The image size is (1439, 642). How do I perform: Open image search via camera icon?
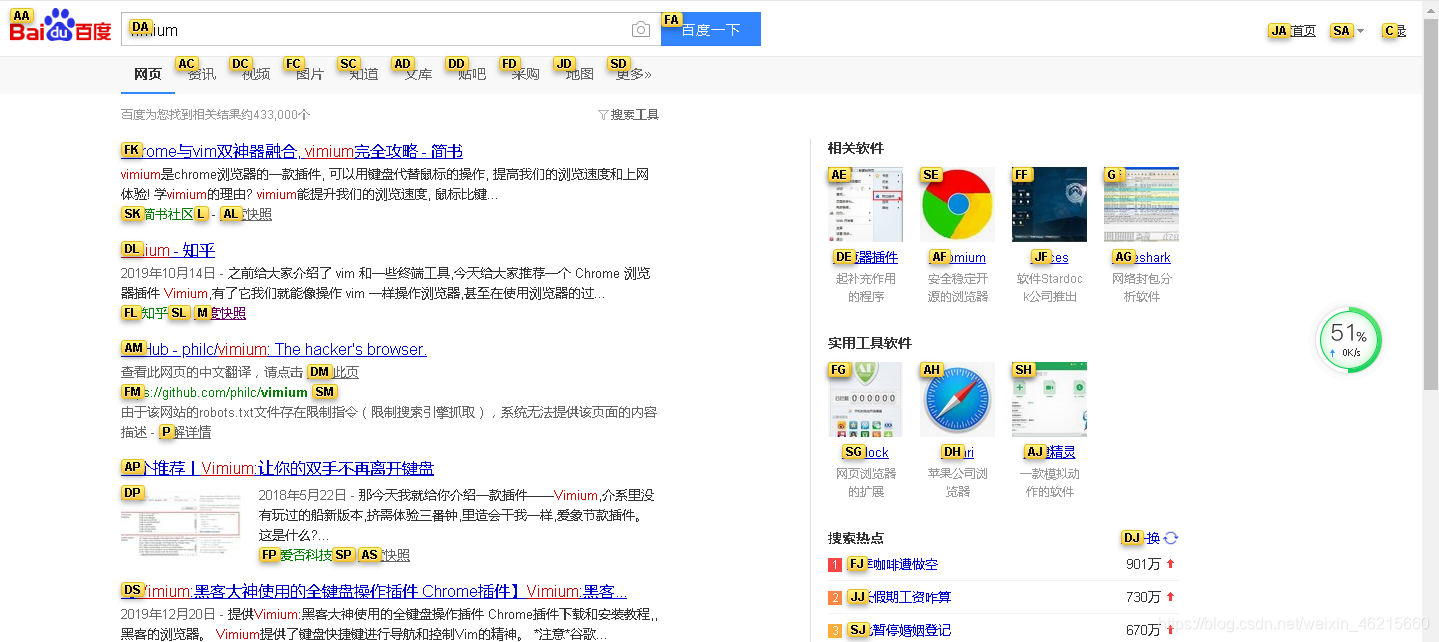click(x=641, y=30)
